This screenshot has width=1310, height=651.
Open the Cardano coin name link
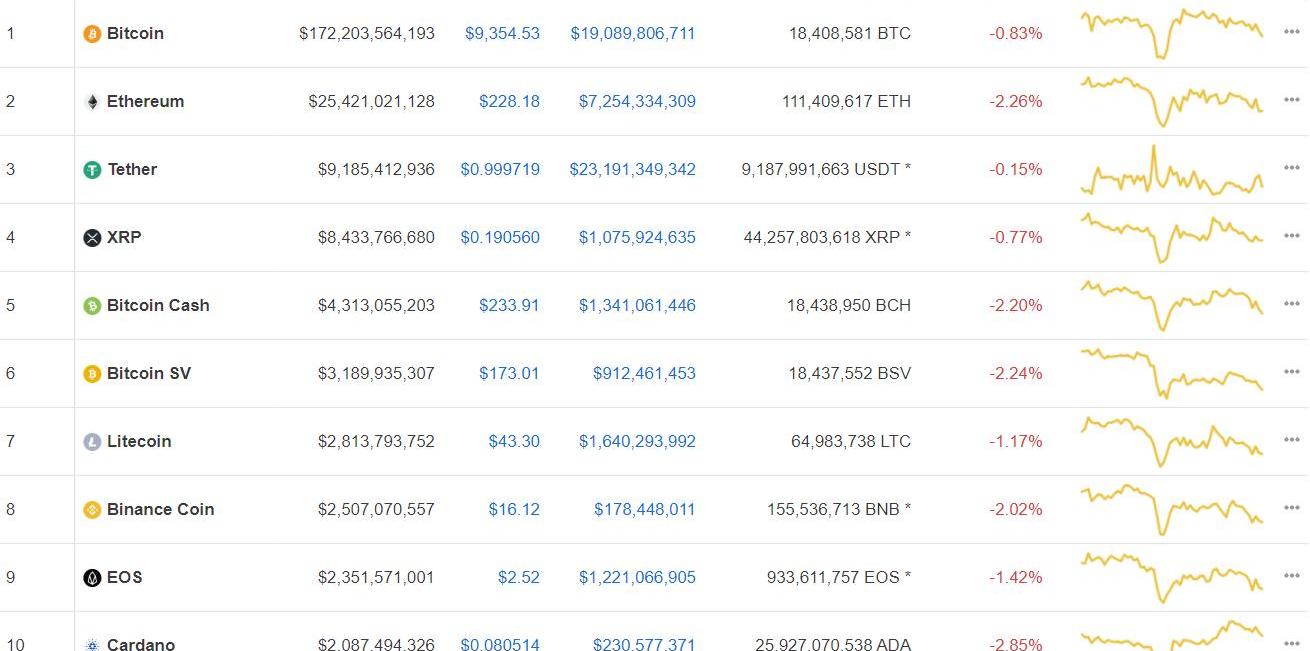[x=141, y=644]
